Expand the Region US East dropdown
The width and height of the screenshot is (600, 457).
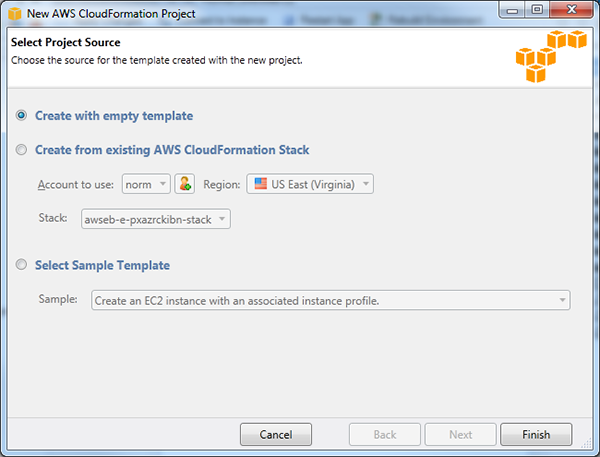[310, 184]
